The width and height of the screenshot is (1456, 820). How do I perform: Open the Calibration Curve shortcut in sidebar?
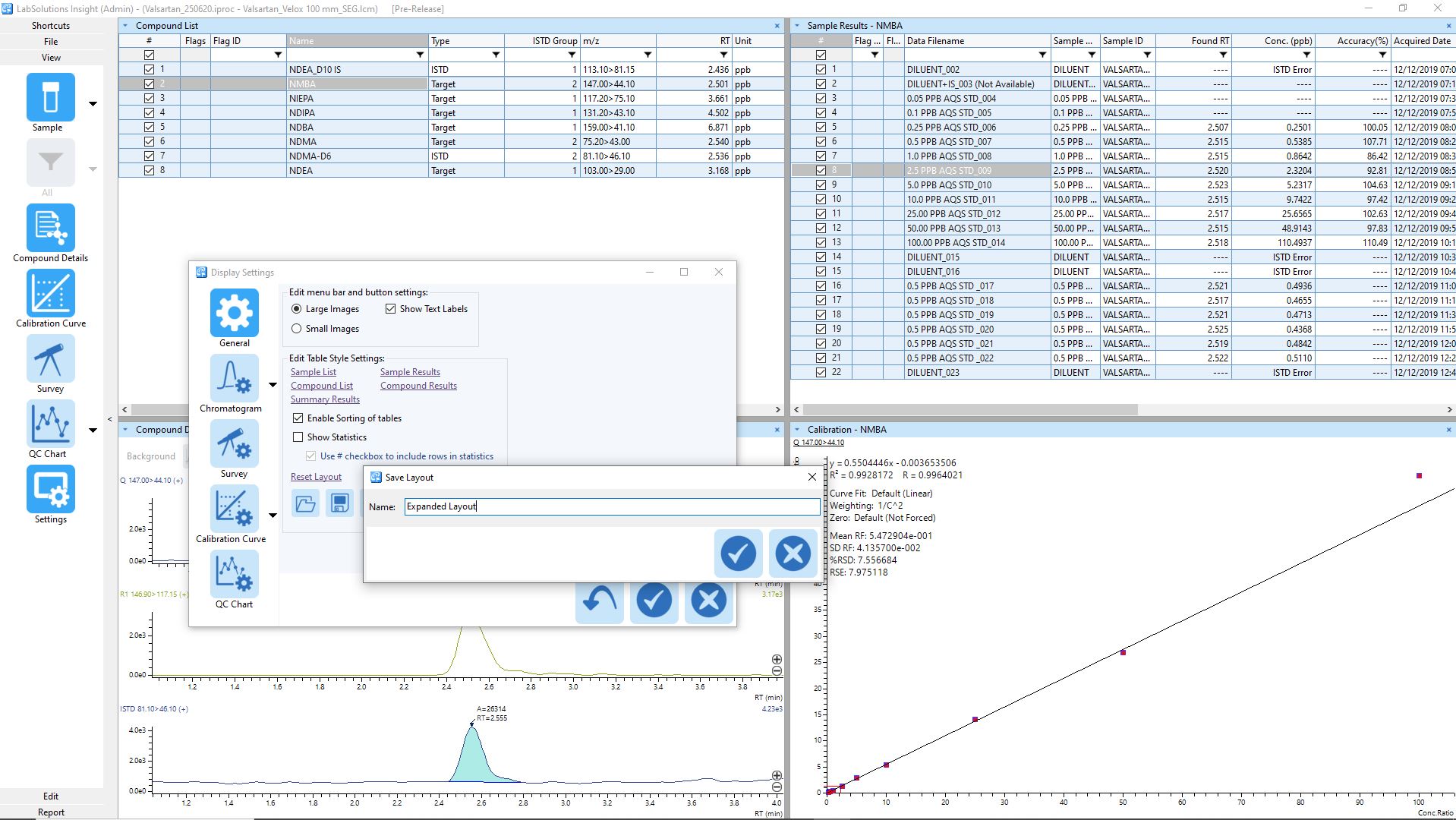point(51,293)
